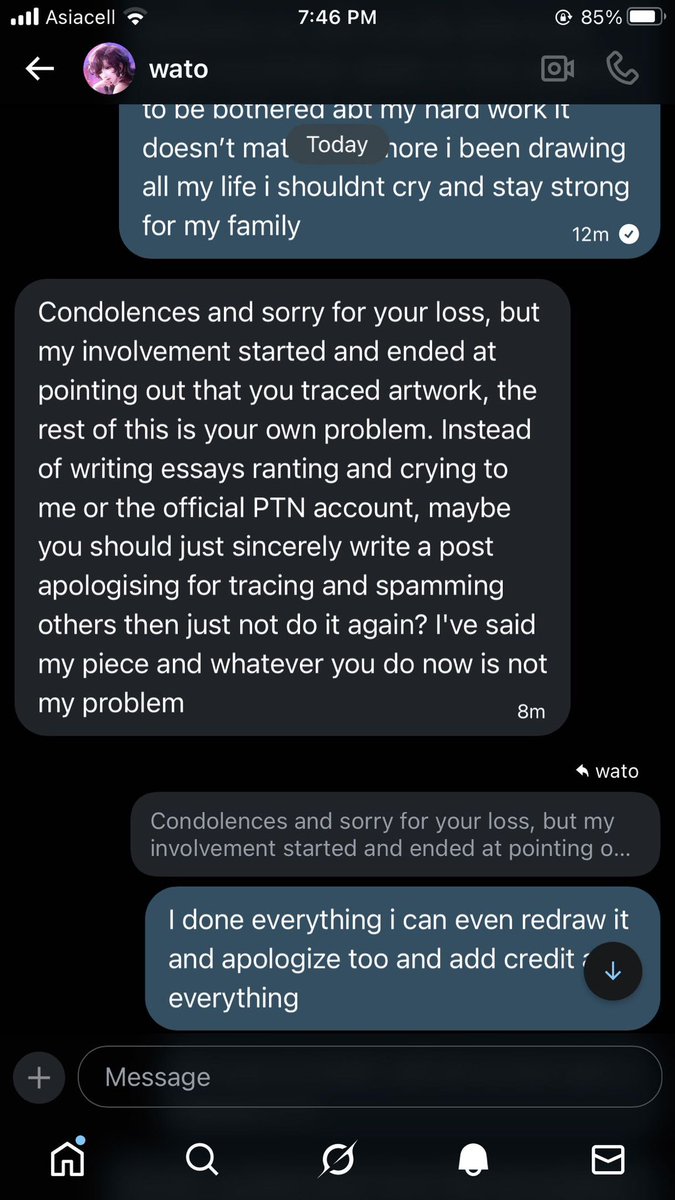Select the long Condolences message bubble
Viewport: 675px width, 1200px height.
[x=293, y=507]
